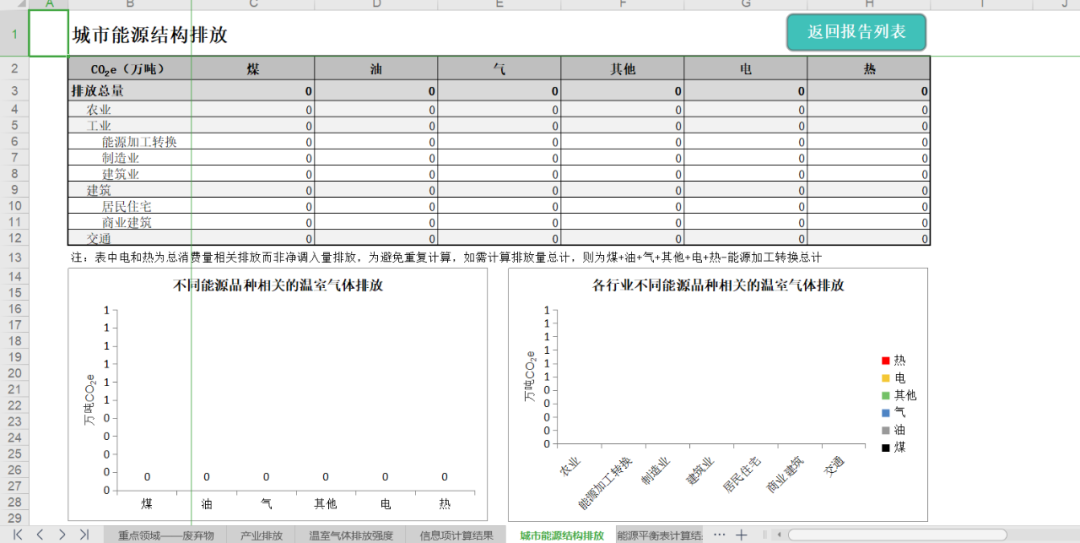Click the 油 column header cell
Viewport: 1080px width, 543px height.
point(376,69)
